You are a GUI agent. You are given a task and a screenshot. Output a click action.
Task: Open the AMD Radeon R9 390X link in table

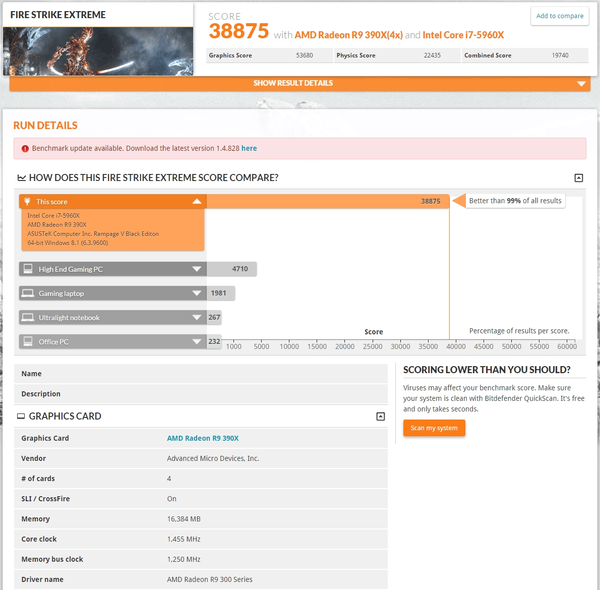(202, 438)
